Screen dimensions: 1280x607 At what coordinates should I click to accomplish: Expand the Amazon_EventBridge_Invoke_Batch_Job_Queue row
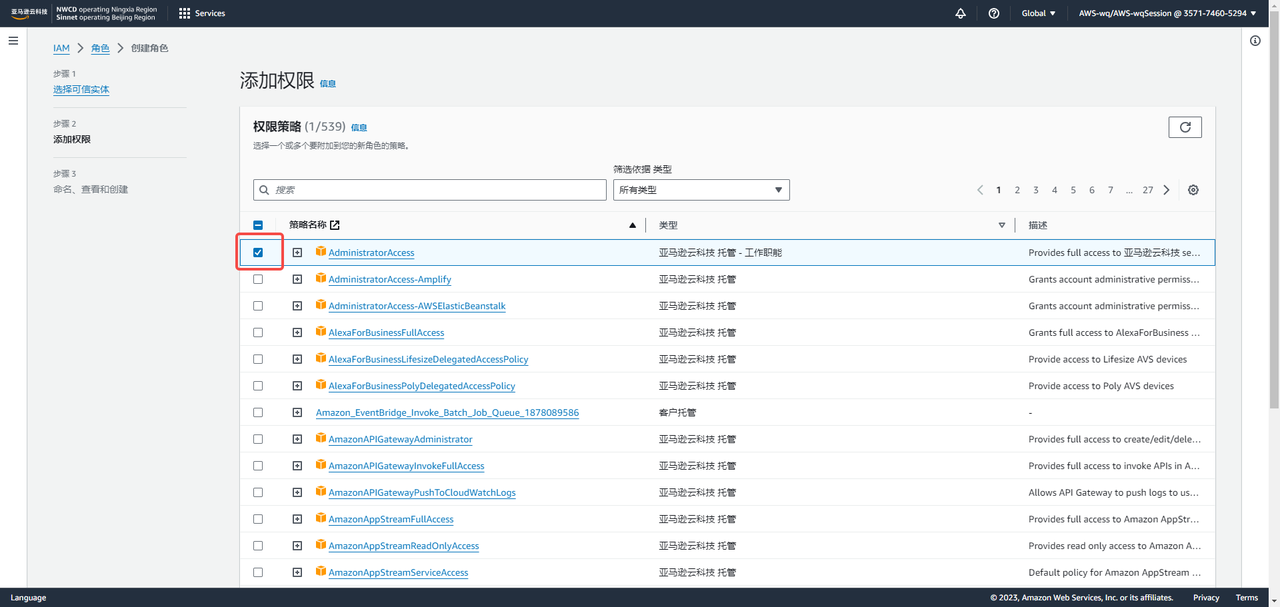pyautogui.click(x=297, y=412)
